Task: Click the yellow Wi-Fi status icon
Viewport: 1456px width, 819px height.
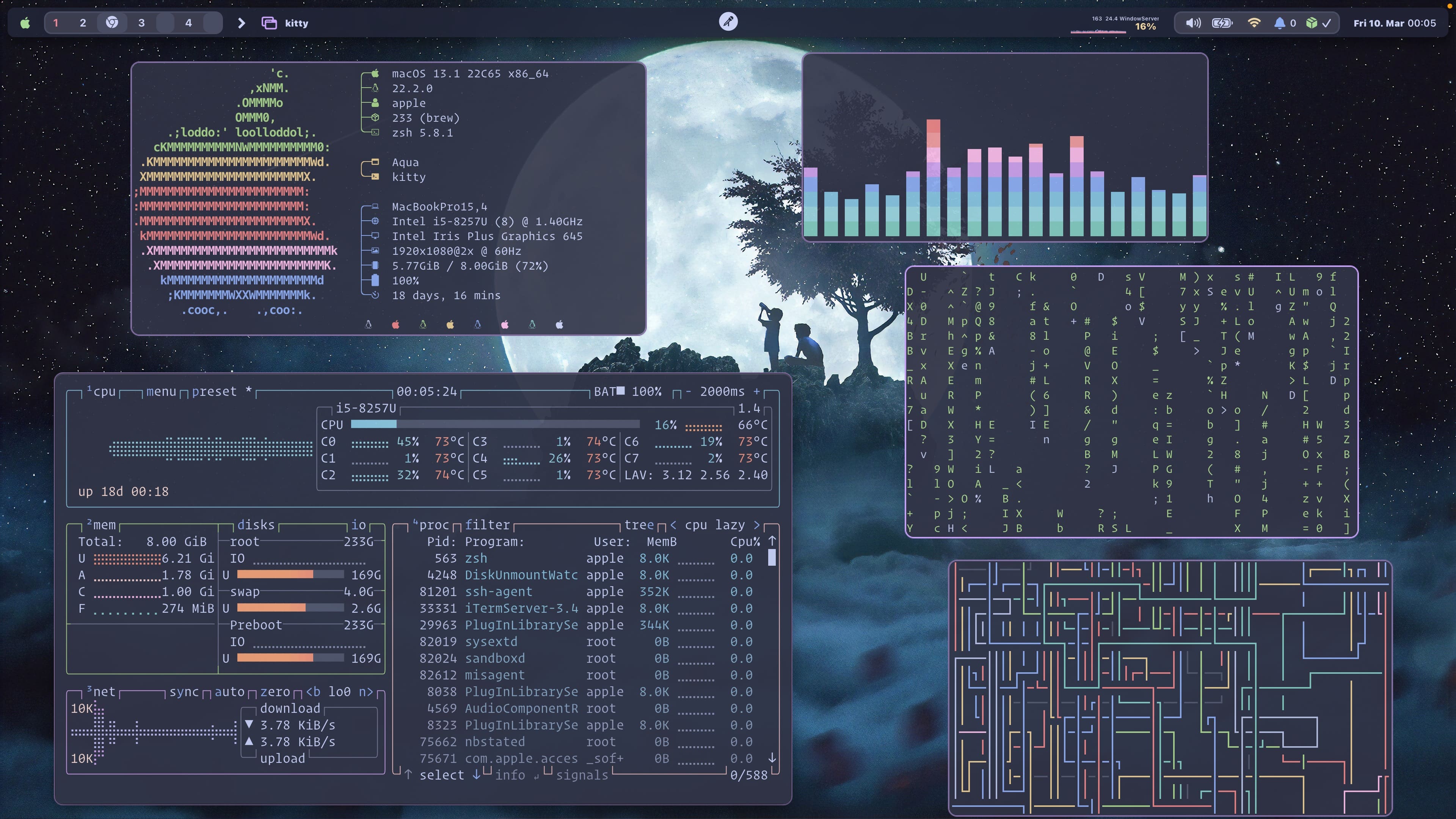Action: 1254,23
